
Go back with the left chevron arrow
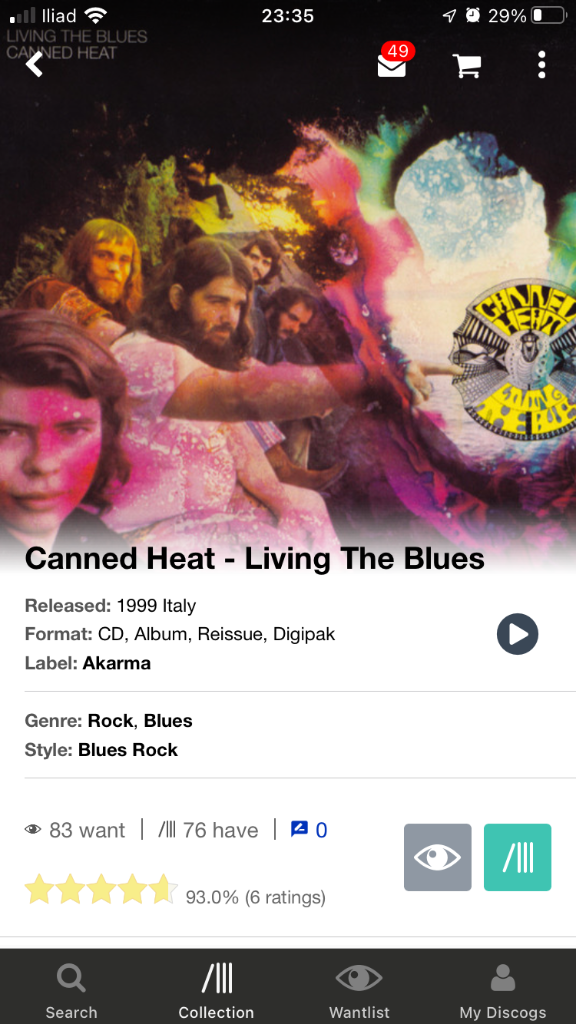[x=34, y=64]
